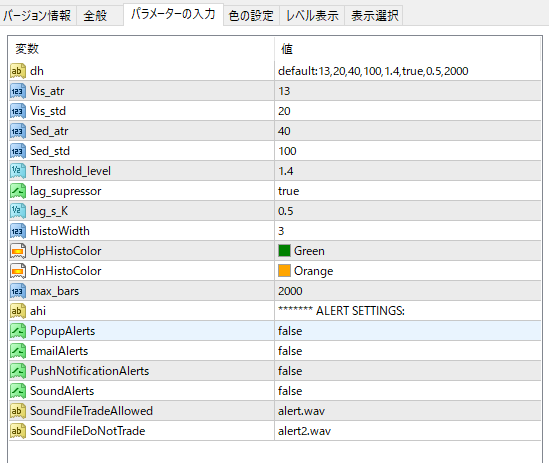Select the SoundFileDoNotTrade variable name
Image resolution: width=549 pixels, height=463 pixels.
click(x=88, y=430)
